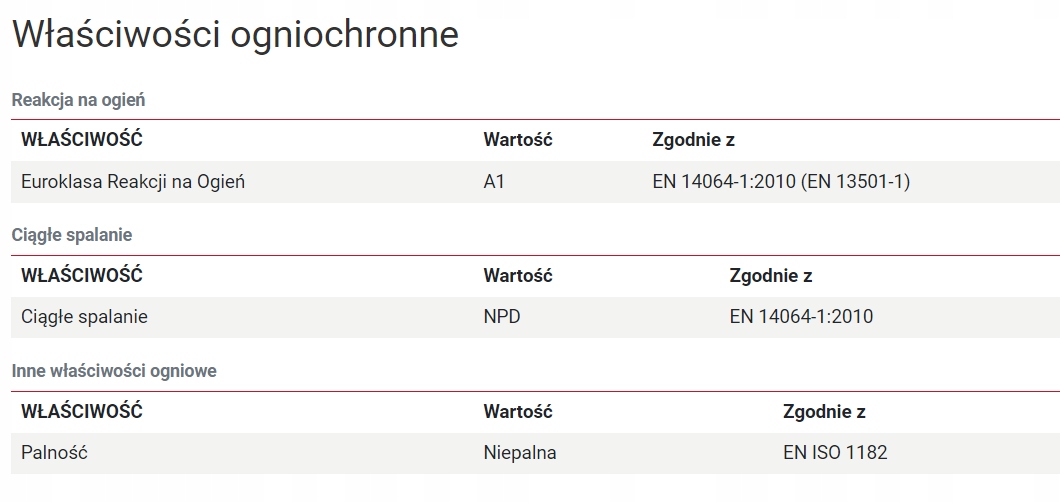Click the NPD value cell
Viewport: 1060px width, 502px height.
[x=502, y=317]
